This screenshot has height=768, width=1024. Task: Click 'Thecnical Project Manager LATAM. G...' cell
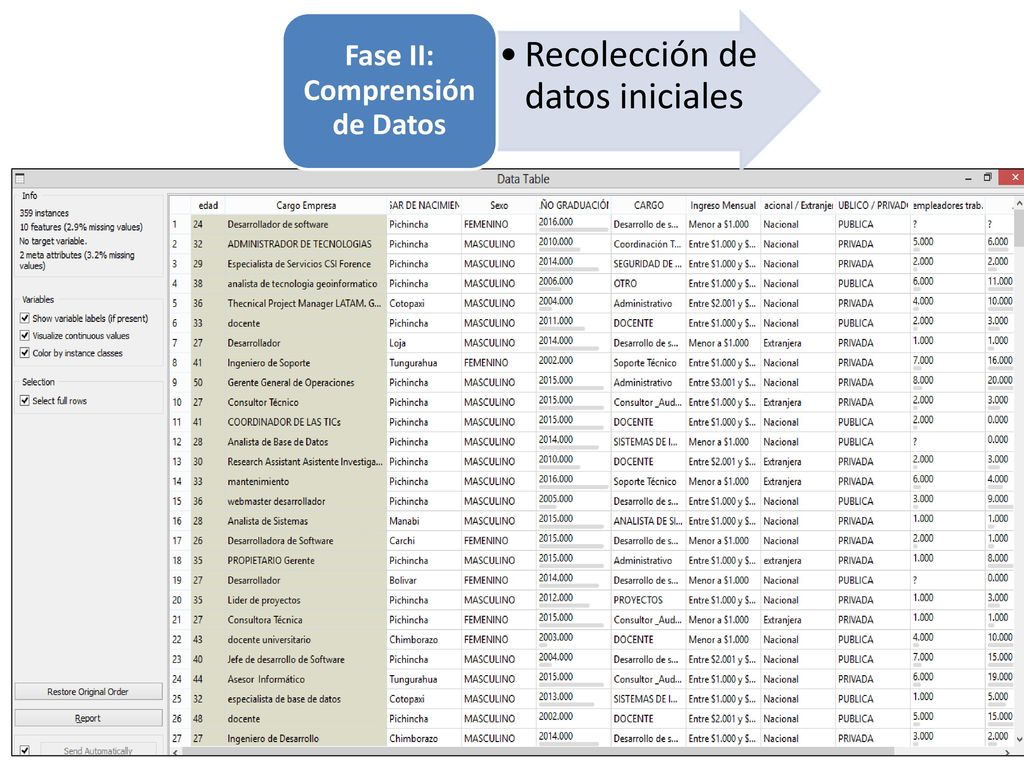click(306, 304)
